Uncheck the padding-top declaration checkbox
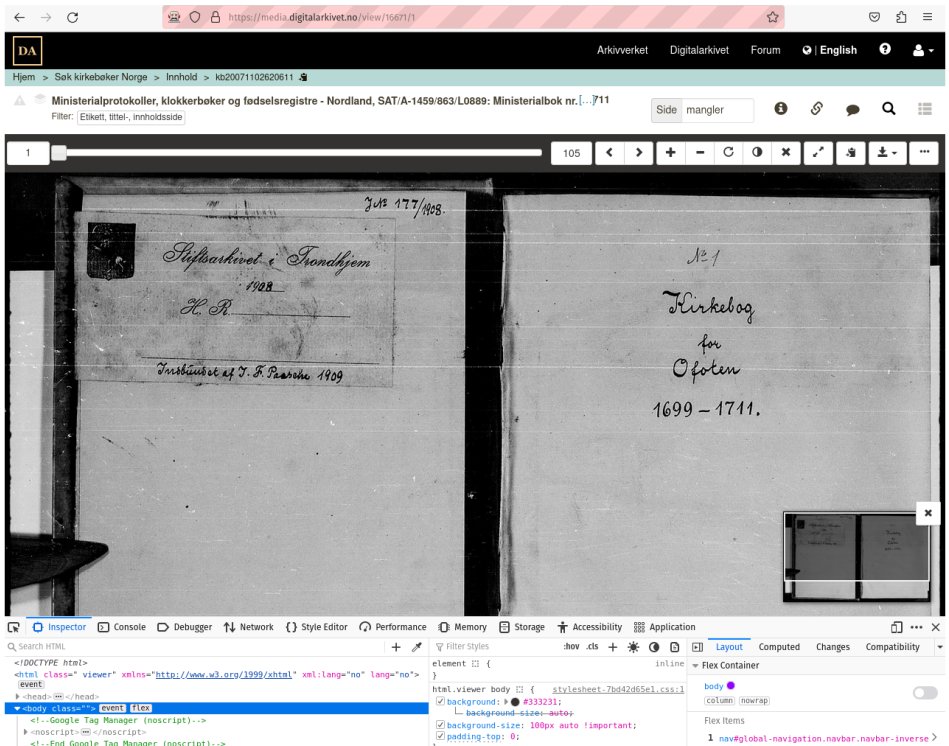The image size is (949, 746). pyautogui.click(x=441, y=736)
